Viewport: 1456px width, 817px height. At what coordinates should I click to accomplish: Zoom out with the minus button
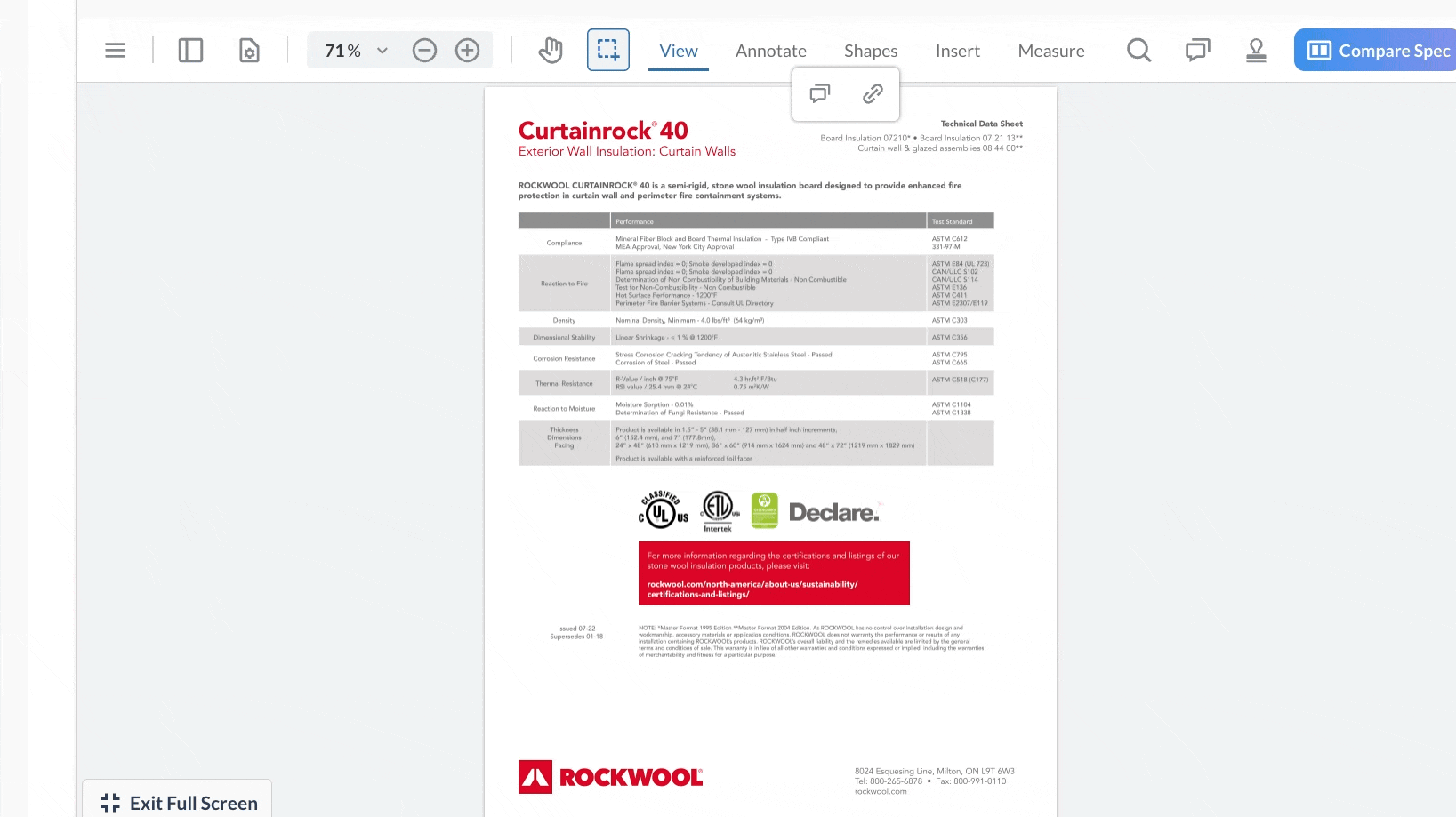pos(425,51)
